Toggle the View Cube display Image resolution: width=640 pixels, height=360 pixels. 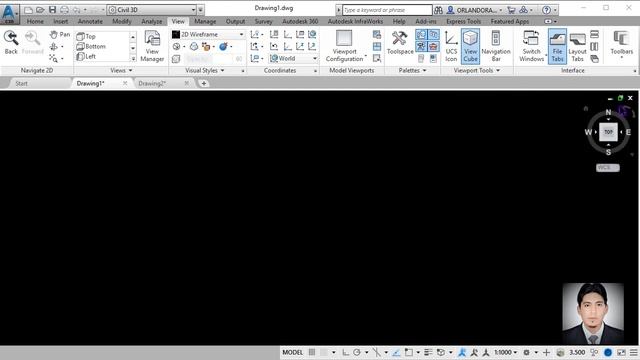tap(470, 46)
